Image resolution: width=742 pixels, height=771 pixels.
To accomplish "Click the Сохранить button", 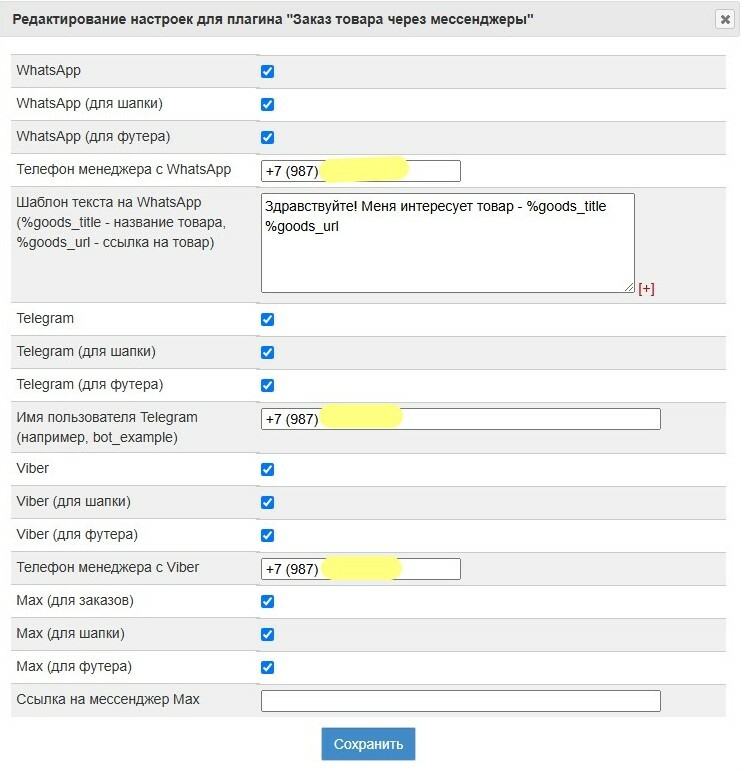I will 368,744.
